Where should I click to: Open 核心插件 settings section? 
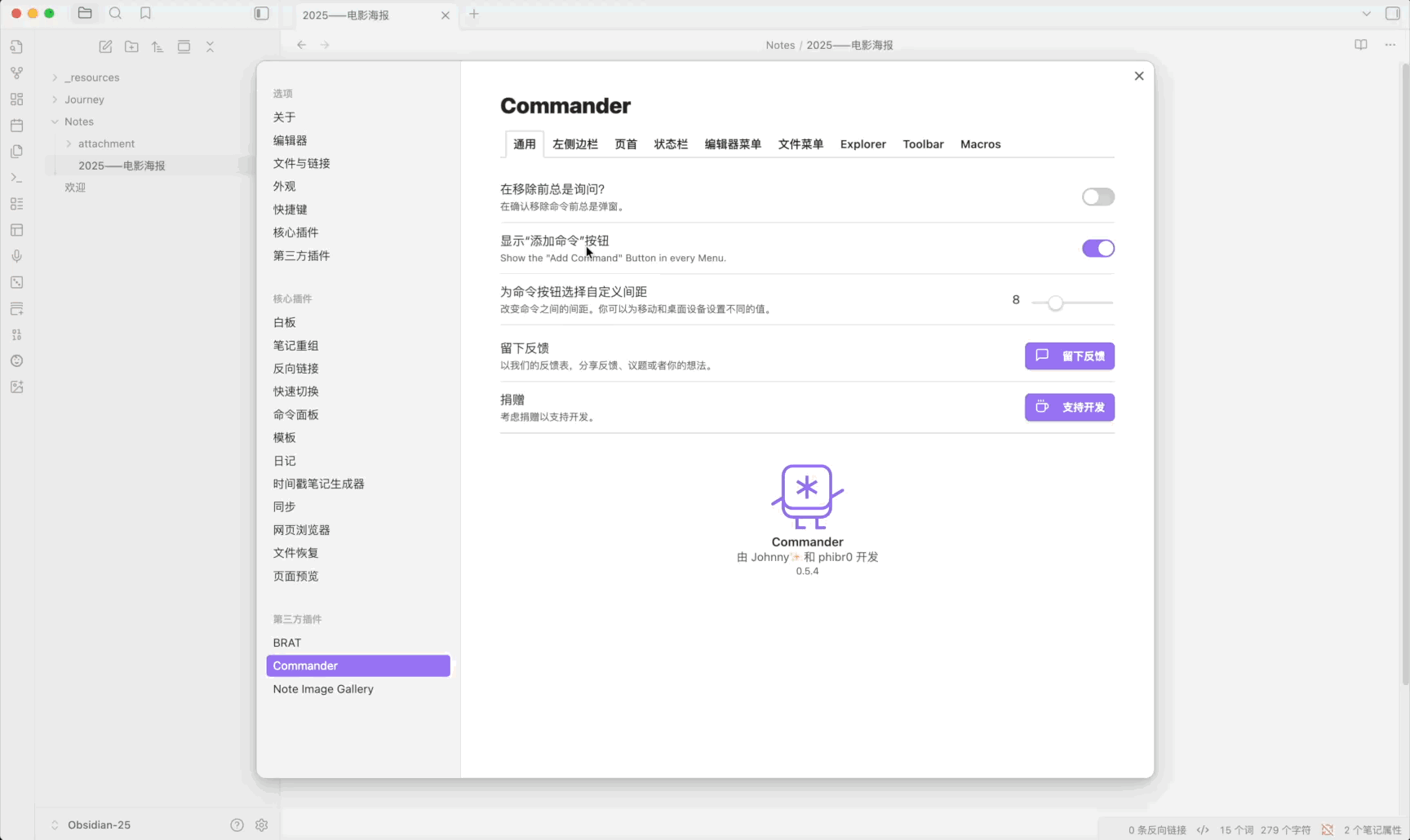click(x=357, y=232)
